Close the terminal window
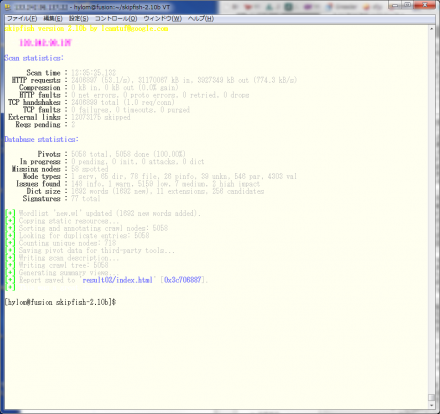Screen dimensions: 440x414 425,5
